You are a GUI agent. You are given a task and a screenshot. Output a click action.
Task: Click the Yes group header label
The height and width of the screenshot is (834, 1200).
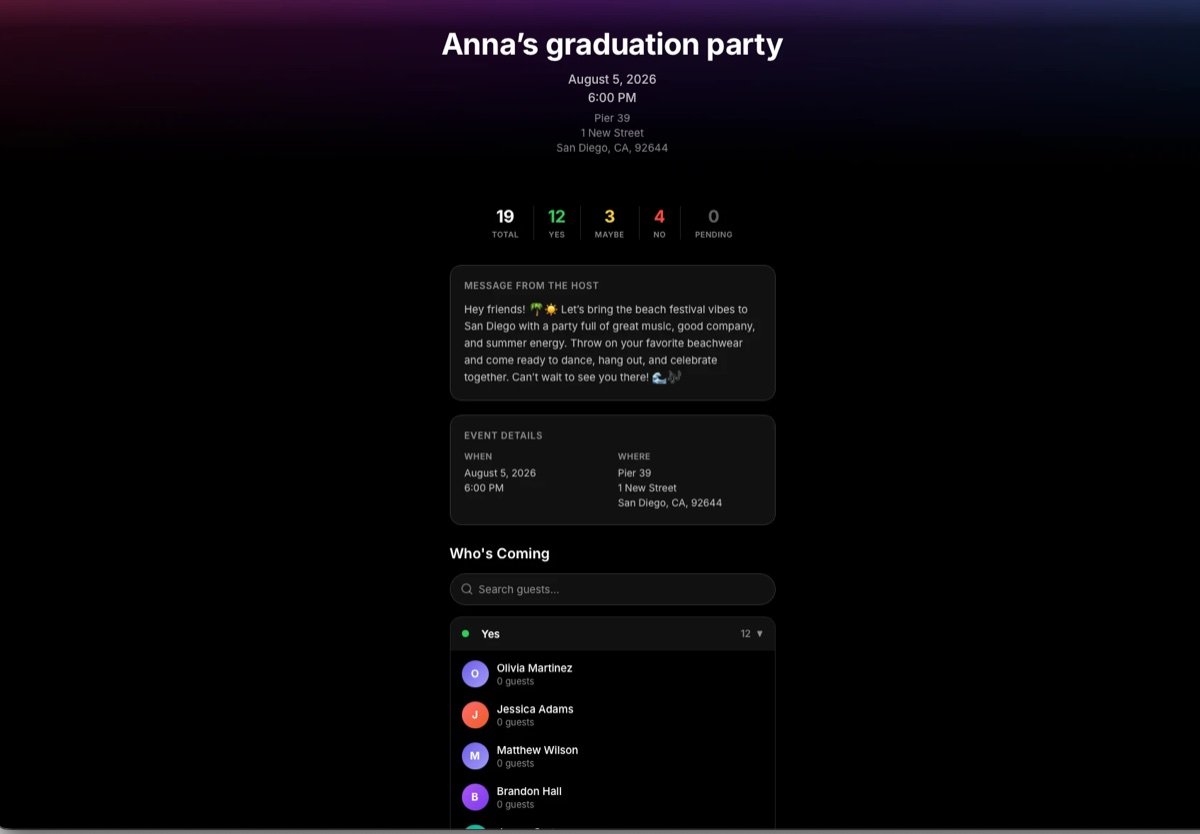tap(490, 634)
